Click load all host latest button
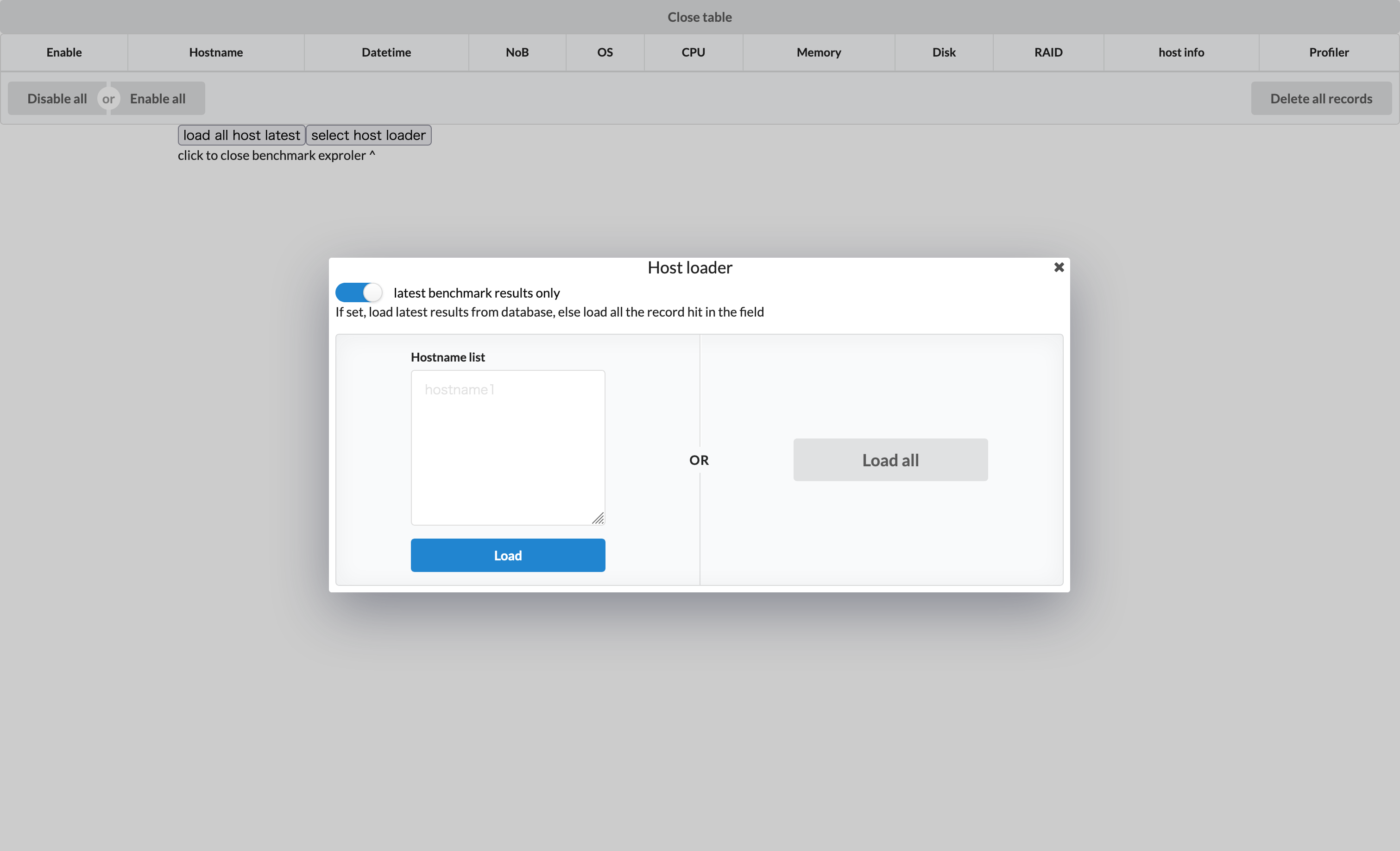The height and width of the screenshot is (851, 1400). point(241,135)
